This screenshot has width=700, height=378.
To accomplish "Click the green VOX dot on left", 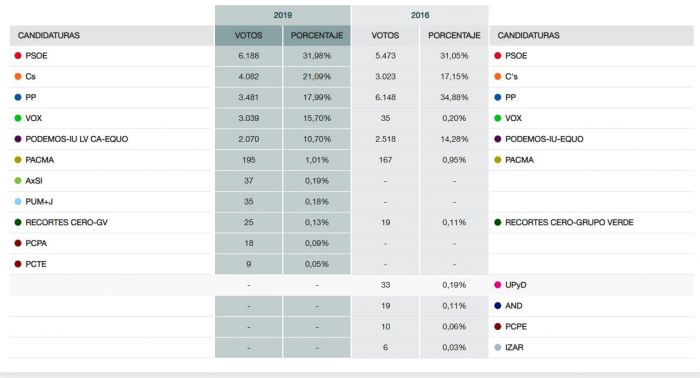I will point(18,118).
